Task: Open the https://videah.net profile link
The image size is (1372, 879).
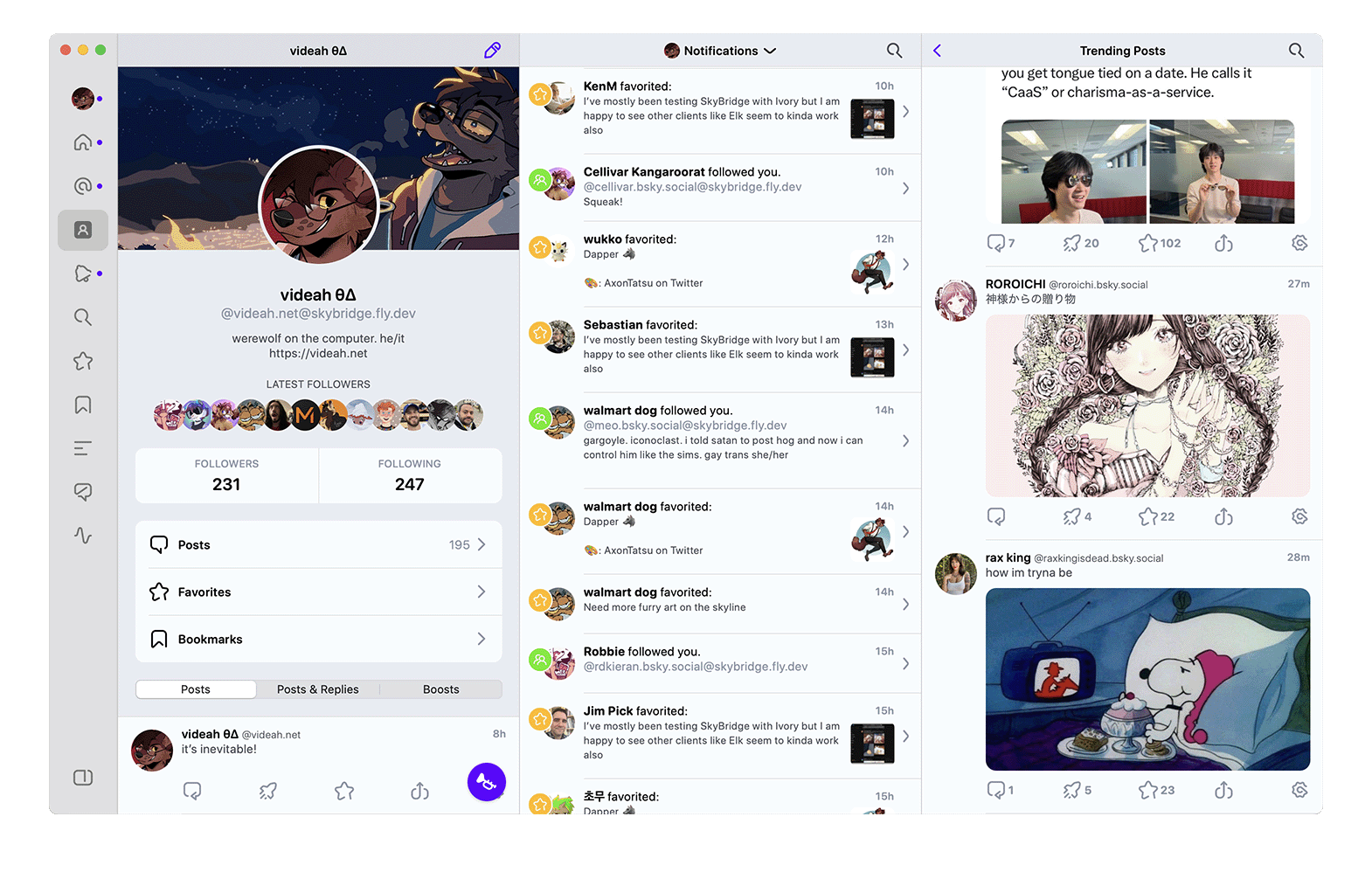Action: click(318, 354)
